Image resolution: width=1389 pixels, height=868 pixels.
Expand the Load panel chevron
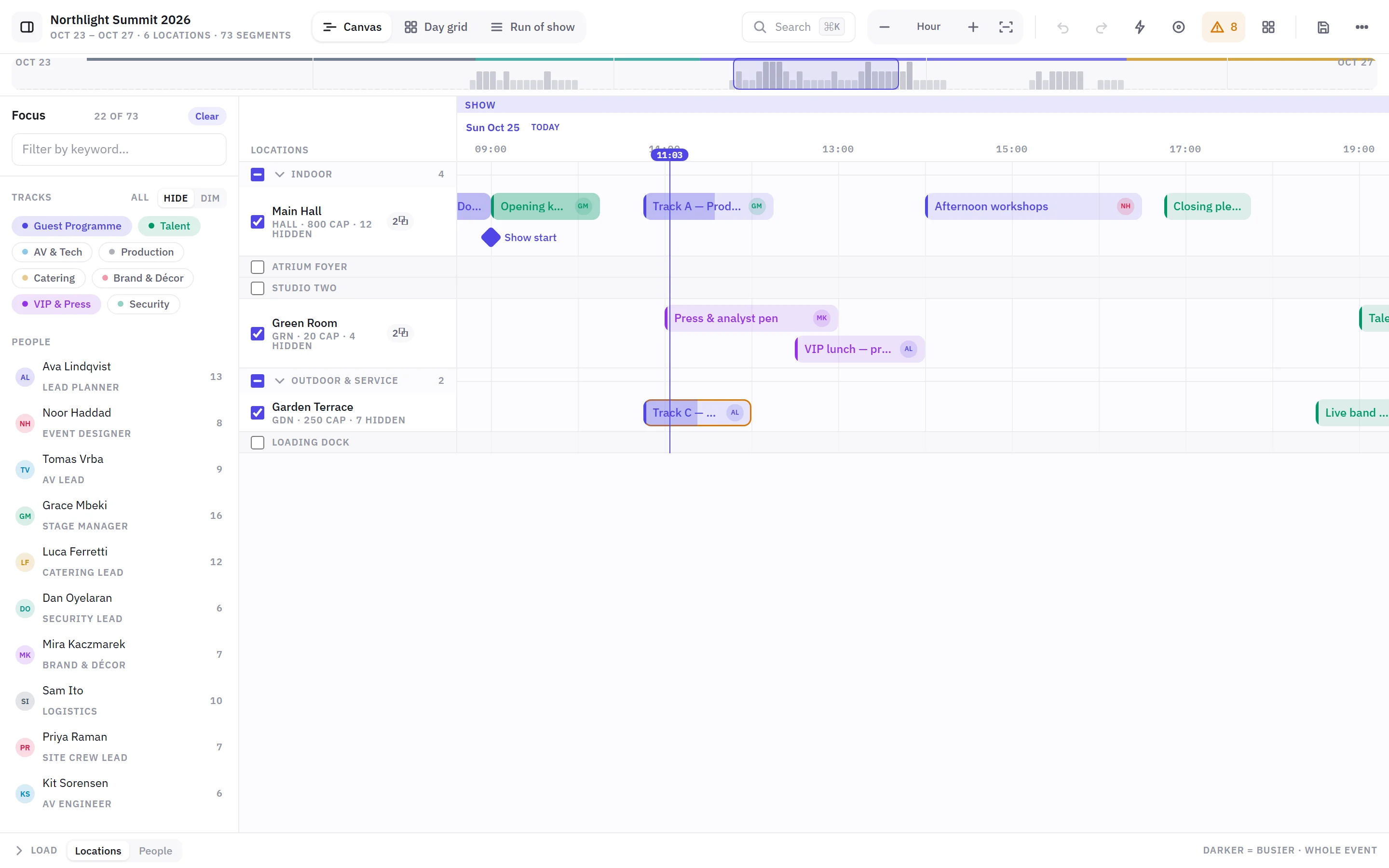click(x=19, y=850)
